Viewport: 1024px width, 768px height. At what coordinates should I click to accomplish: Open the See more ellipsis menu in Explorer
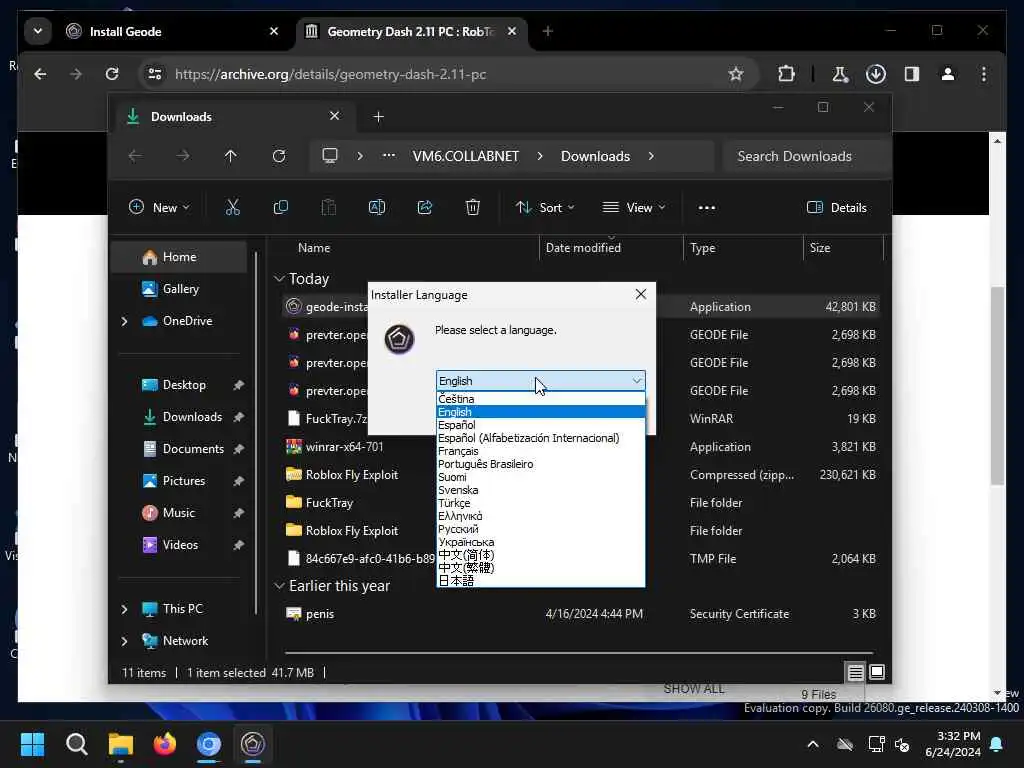pyautogui.click(x=707, y=208)
